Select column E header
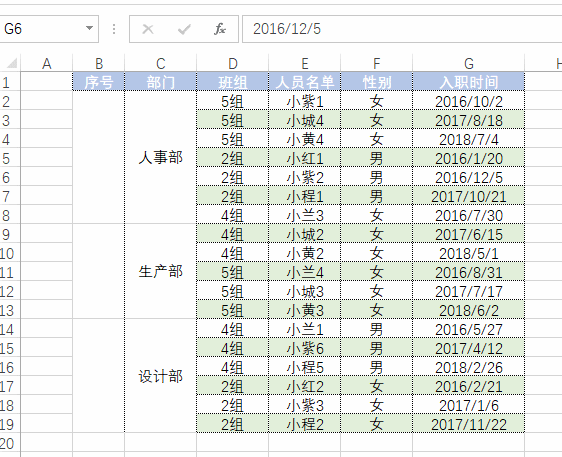This screenshot has width=562, height=457. 305,64
